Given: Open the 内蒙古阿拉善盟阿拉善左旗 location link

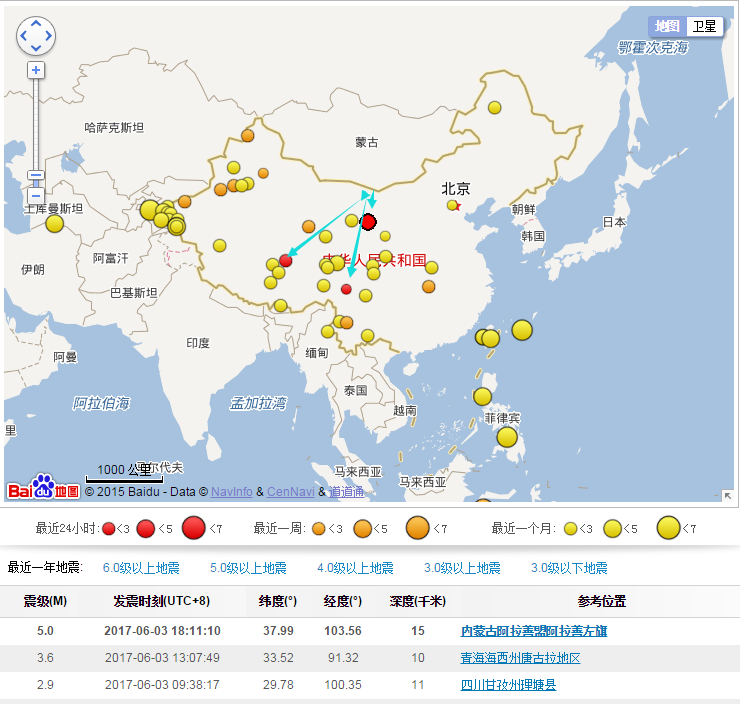Looking at the screenshot, I should click(x=534, y=631).
